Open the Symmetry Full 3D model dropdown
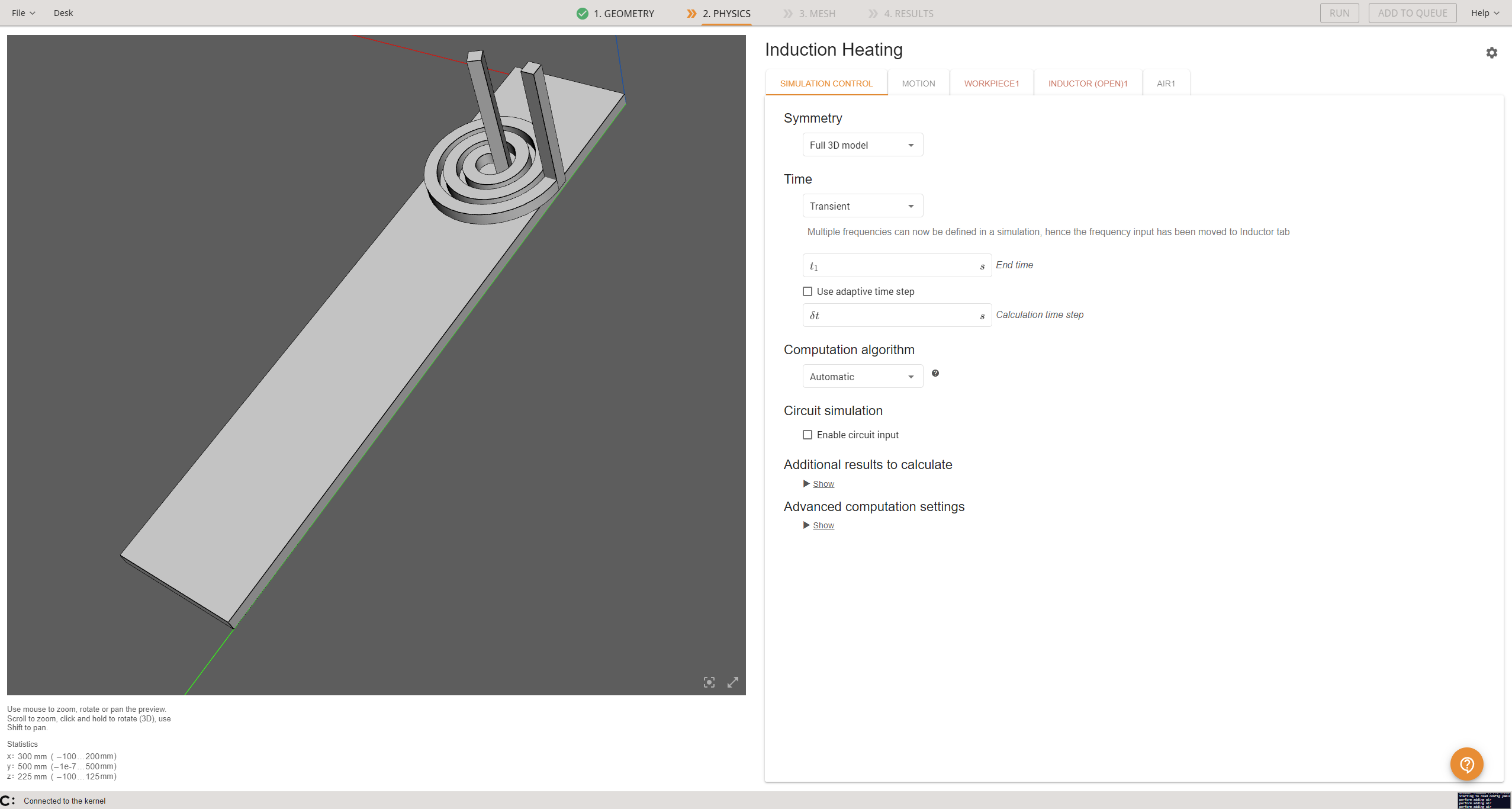 click(x=862, y=145)
